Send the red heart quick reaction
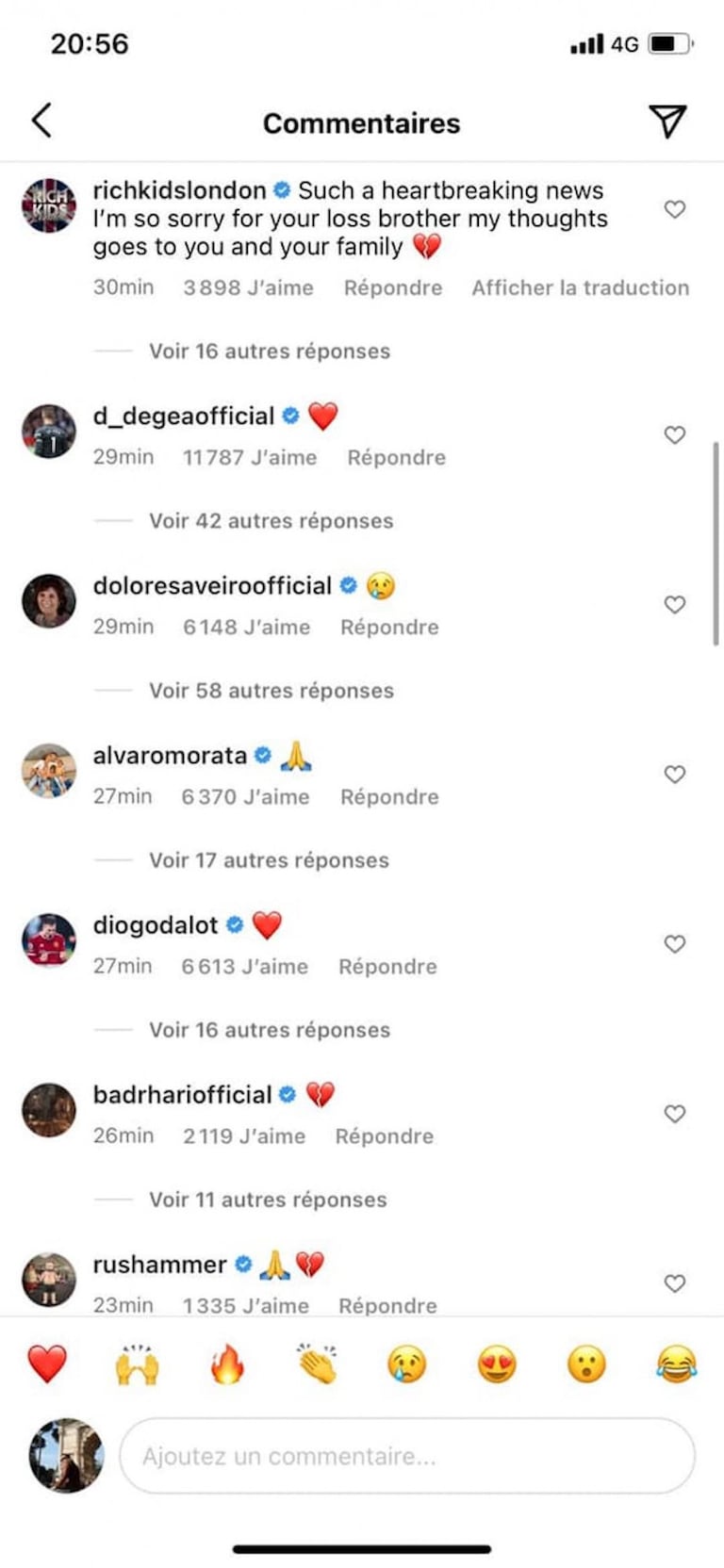The height and width of the screenshot is (1568, 724). (47, 1364)
